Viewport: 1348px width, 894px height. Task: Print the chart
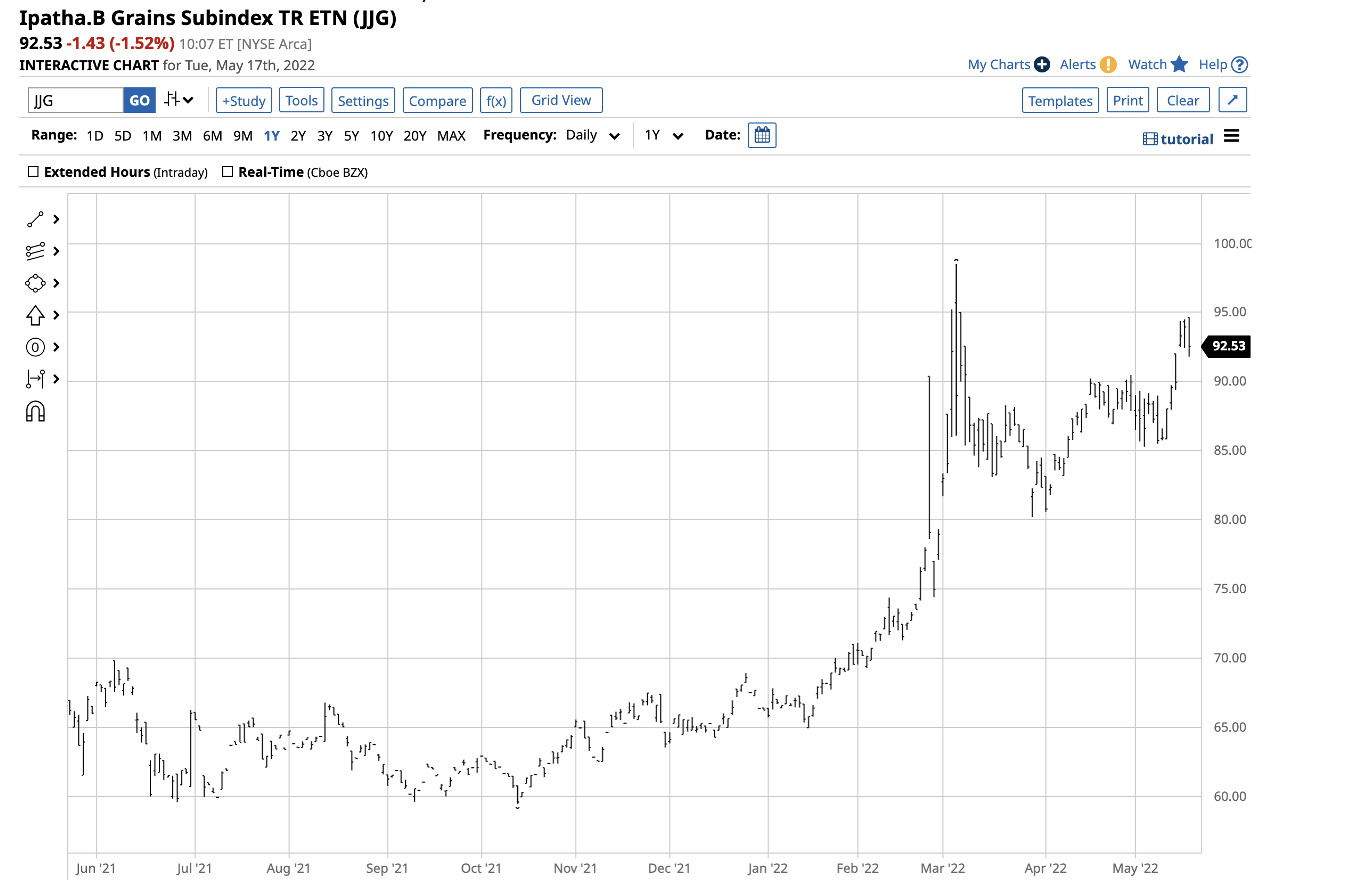(x=1128, y=100)
